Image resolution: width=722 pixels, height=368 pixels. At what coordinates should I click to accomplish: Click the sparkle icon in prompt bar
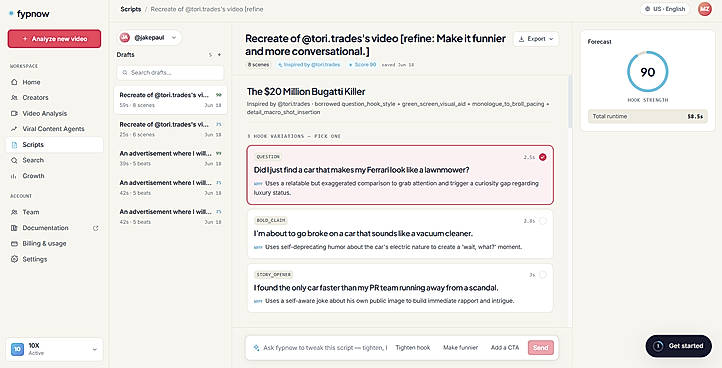(256, 348)
